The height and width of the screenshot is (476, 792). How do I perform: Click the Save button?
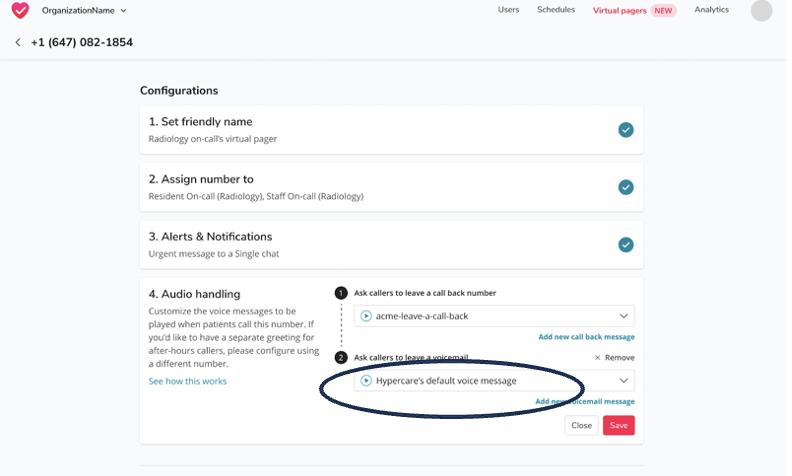pyautogui.click(x=618, y=425)
